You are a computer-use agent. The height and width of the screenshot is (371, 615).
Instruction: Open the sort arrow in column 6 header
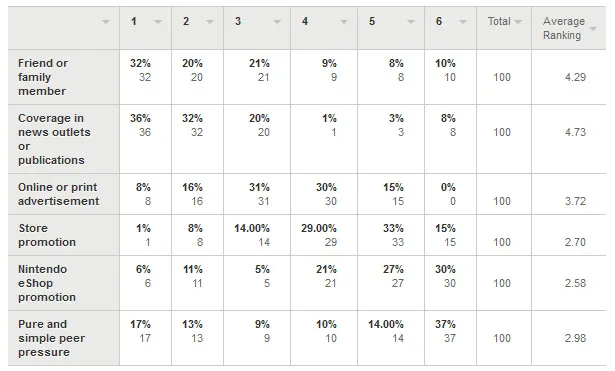[463, 22]
